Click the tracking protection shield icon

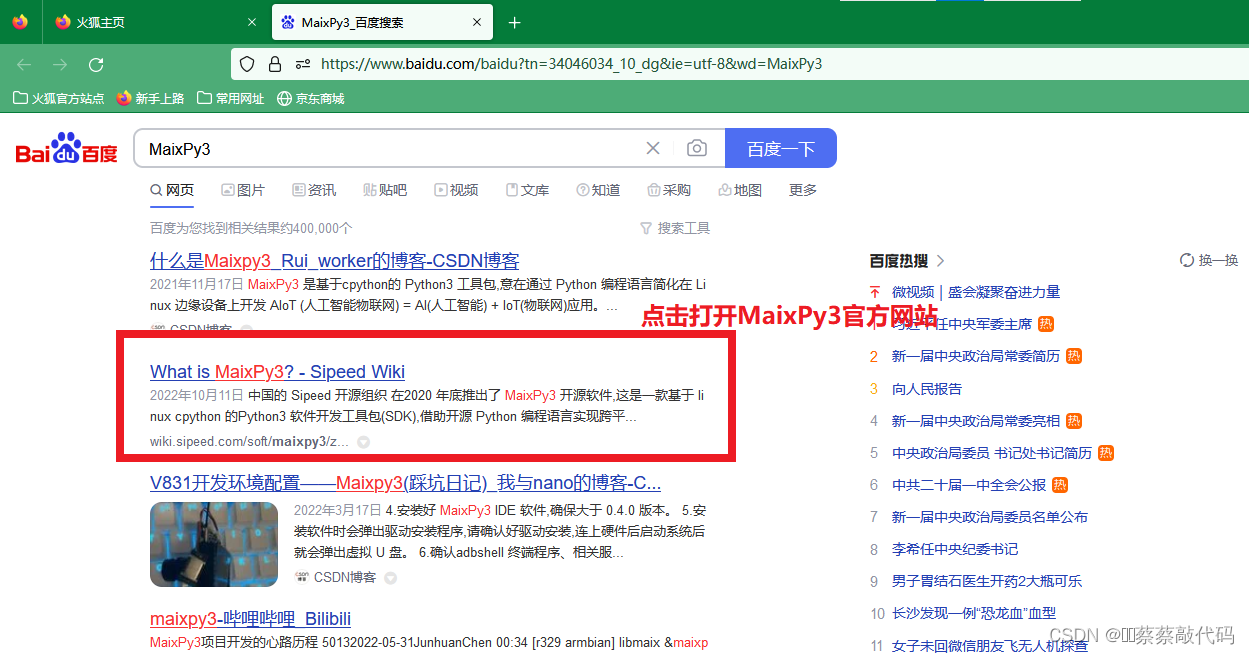pos(247,64)
